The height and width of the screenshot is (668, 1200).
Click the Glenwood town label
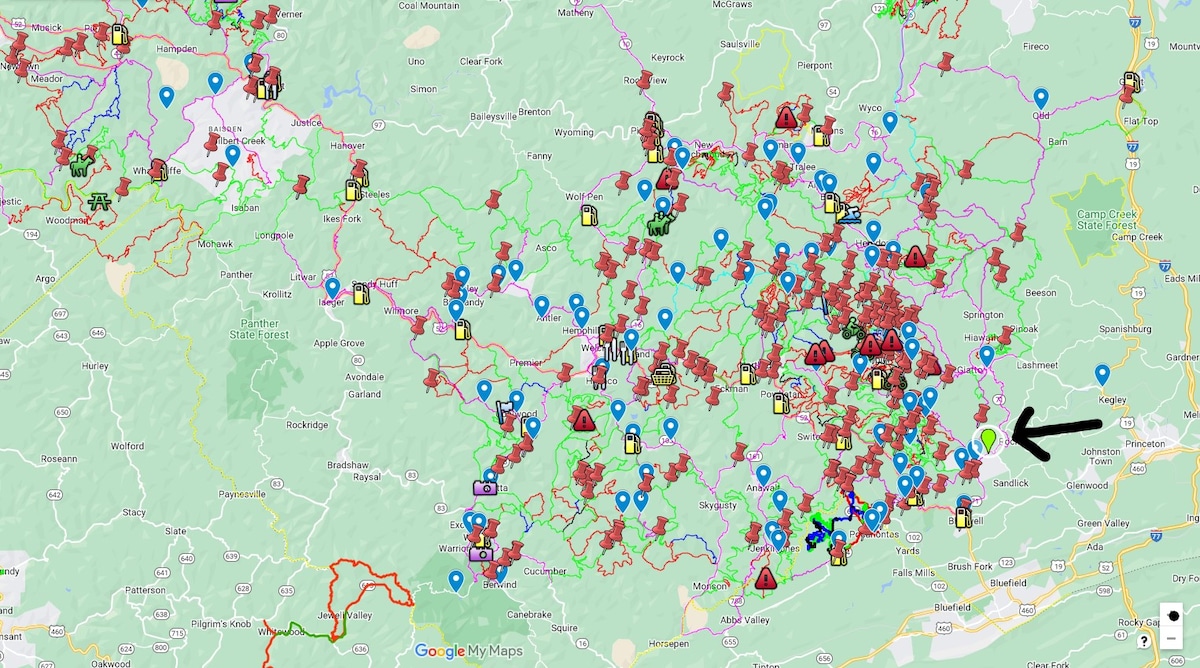coord(1085,486)
